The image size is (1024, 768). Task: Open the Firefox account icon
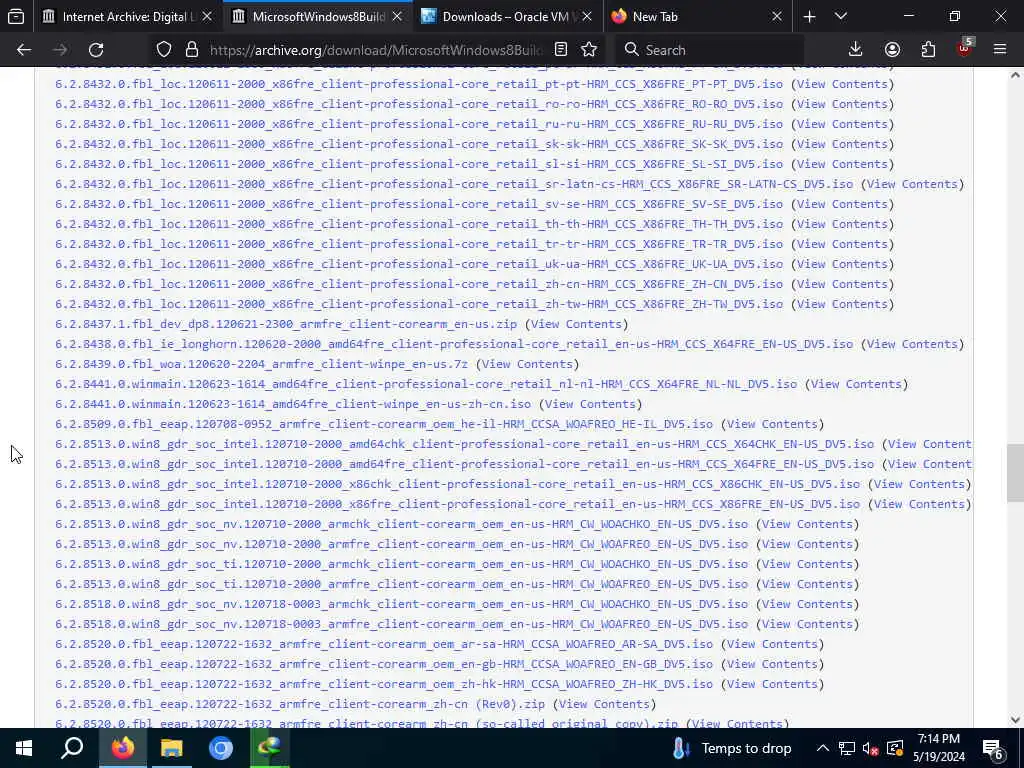pos(892,50)
